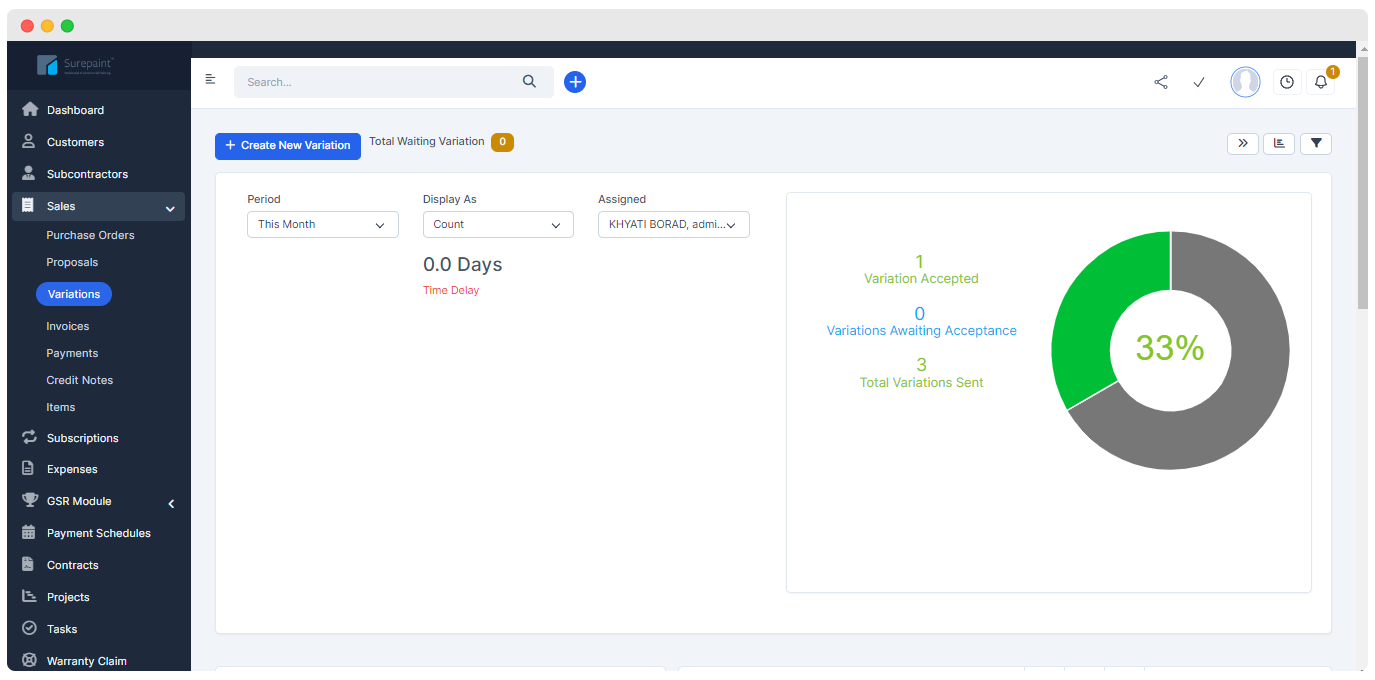Click Create New Variation button
The height and width of the screenshot is (680, 1375).
click(288, 146)
